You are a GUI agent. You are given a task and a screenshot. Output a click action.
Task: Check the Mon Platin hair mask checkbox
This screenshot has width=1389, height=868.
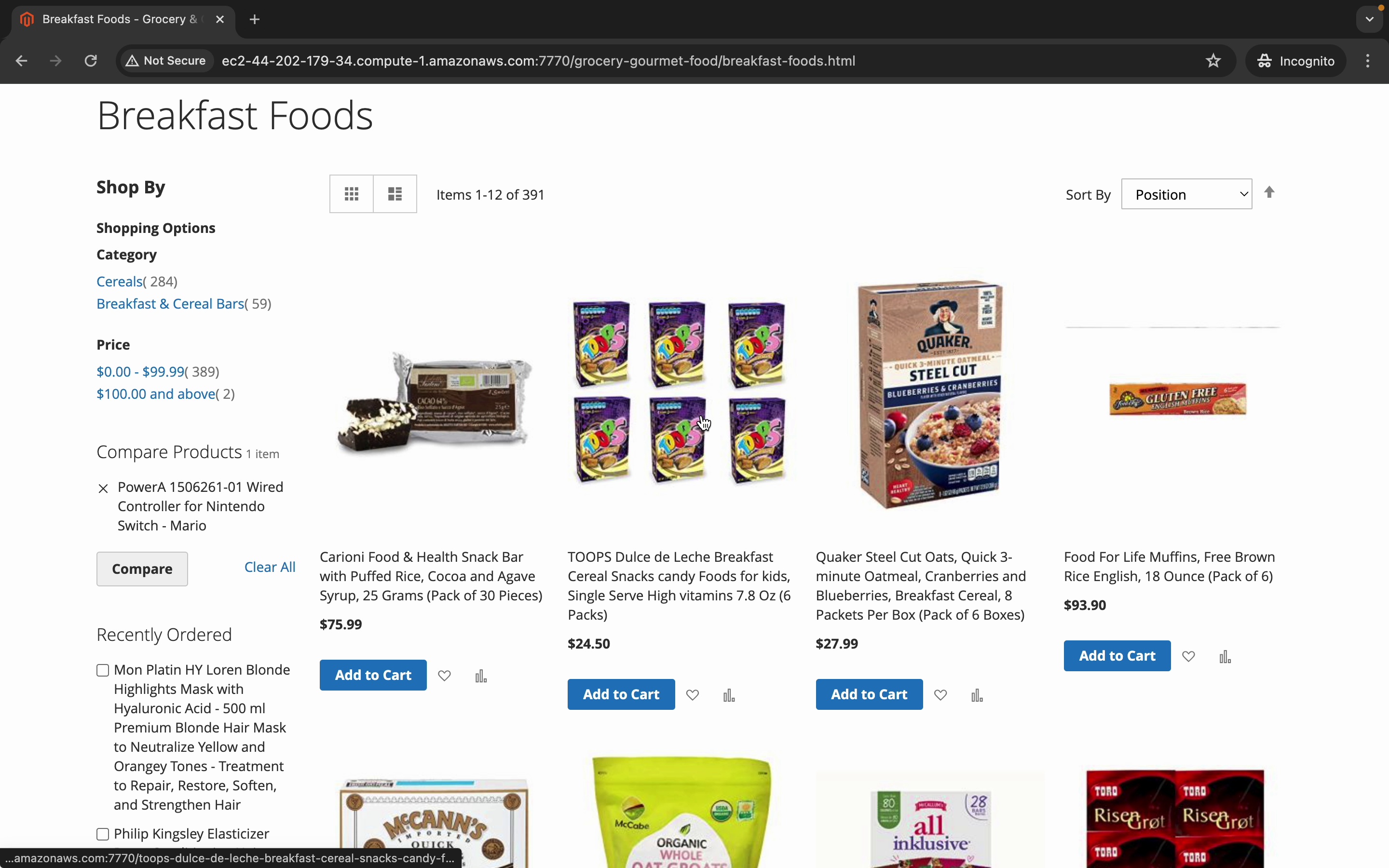click(x=103, y=670)
